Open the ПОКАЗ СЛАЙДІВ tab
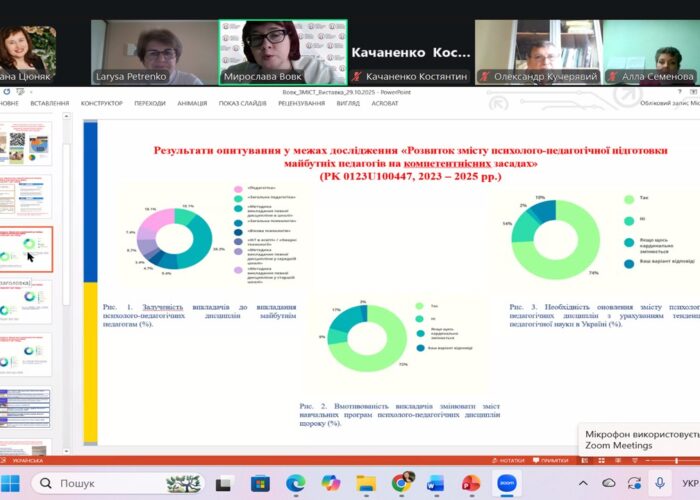Screen dimensions: 700x500 click(x=244, y=102)
